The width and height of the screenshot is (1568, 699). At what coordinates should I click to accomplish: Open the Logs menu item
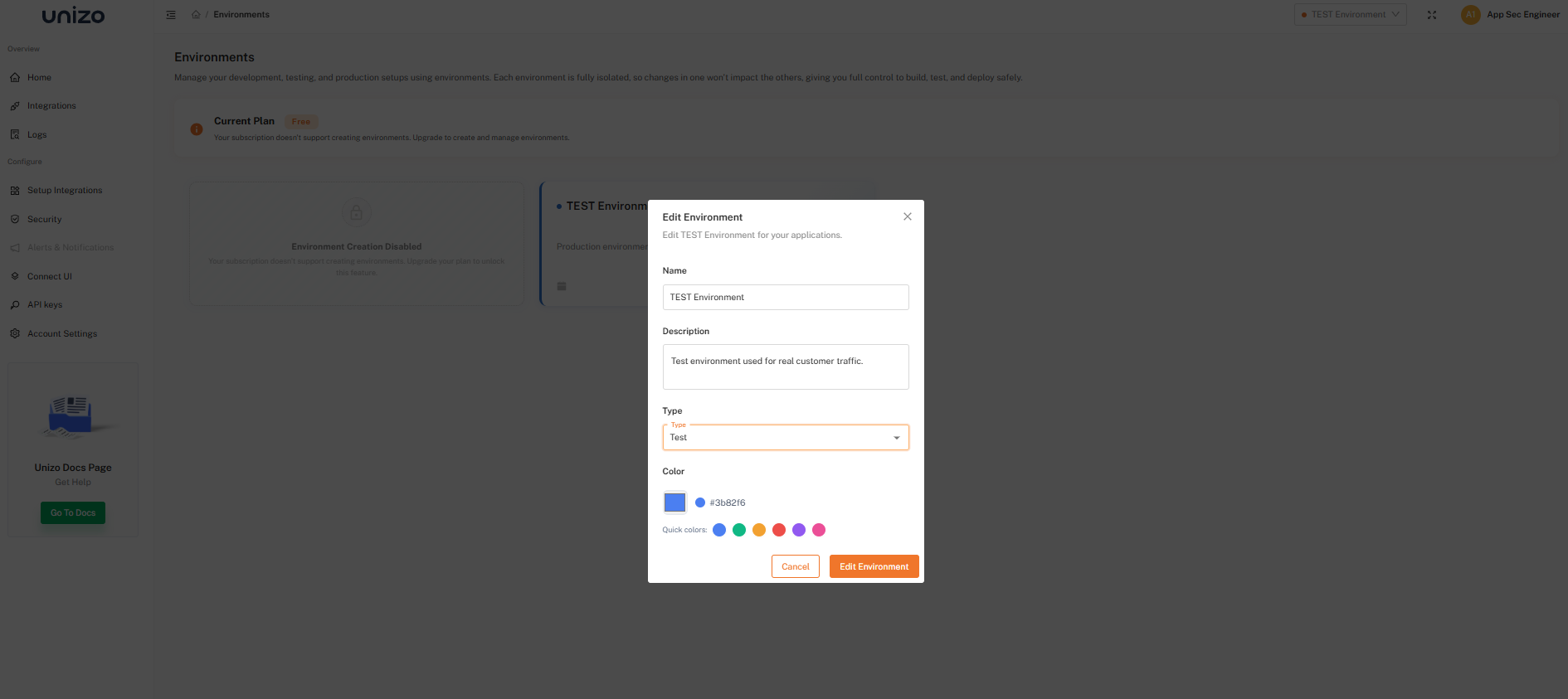tap(37, 135)
